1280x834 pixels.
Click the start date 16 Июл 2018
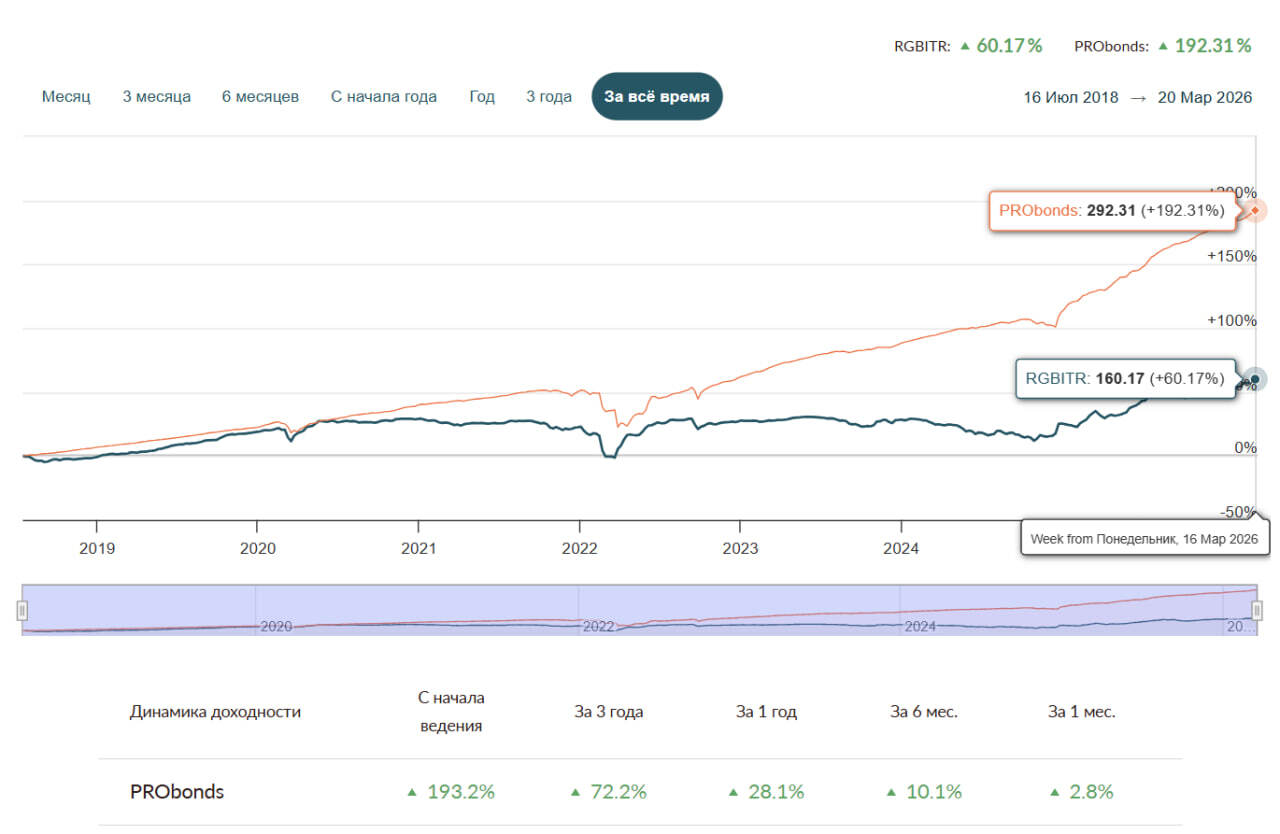click(1071, 97)
